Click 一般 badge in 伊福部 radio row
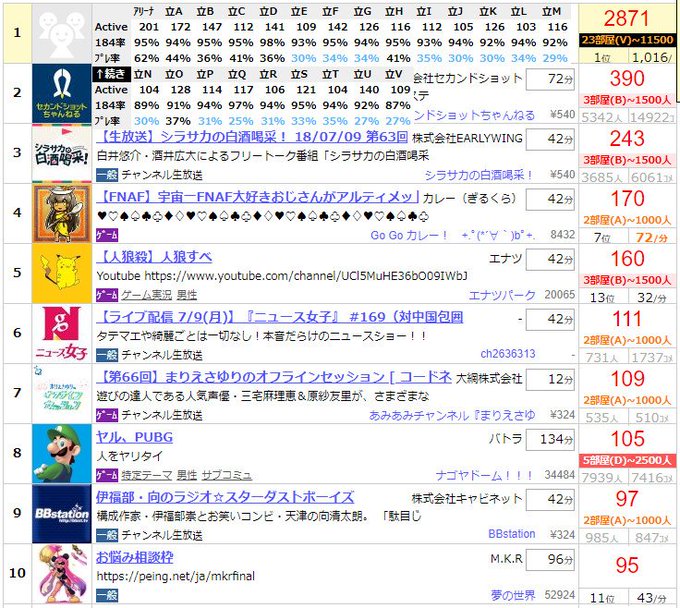The width and height of the screenshot is (680, 608). click(107, 535)
